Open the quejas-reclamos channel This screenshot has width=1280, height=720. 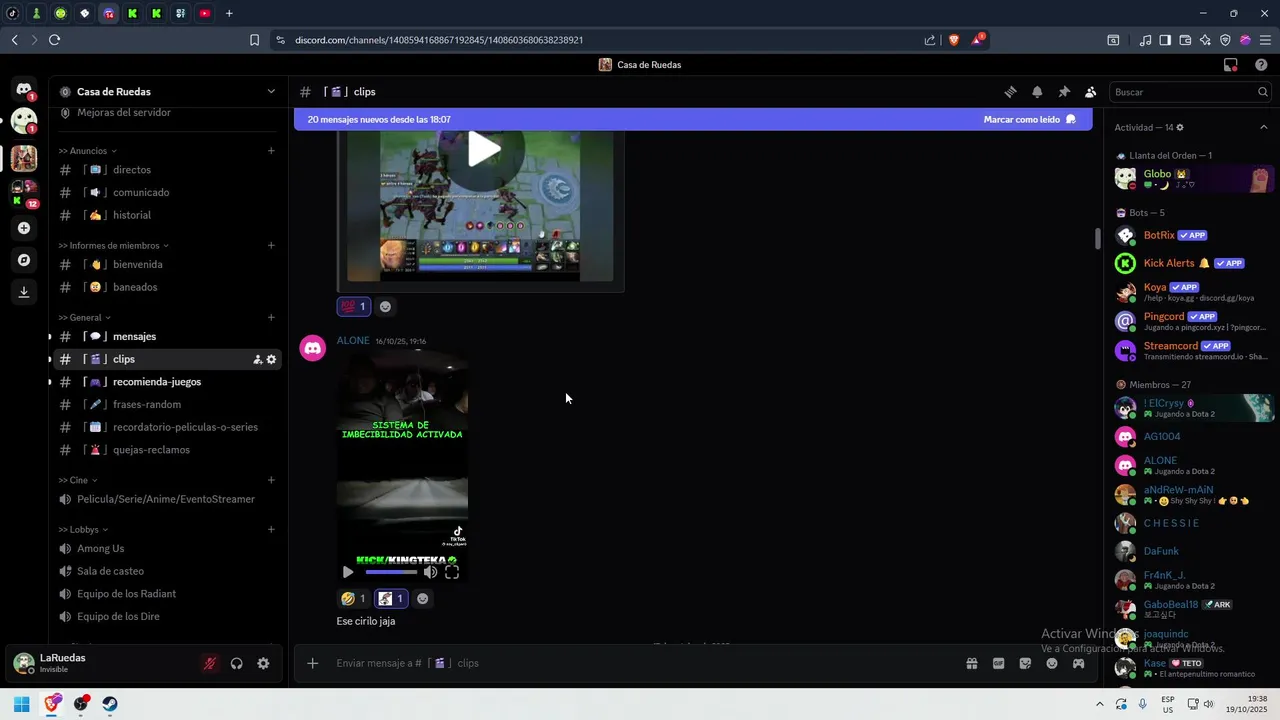click(167, 450)
